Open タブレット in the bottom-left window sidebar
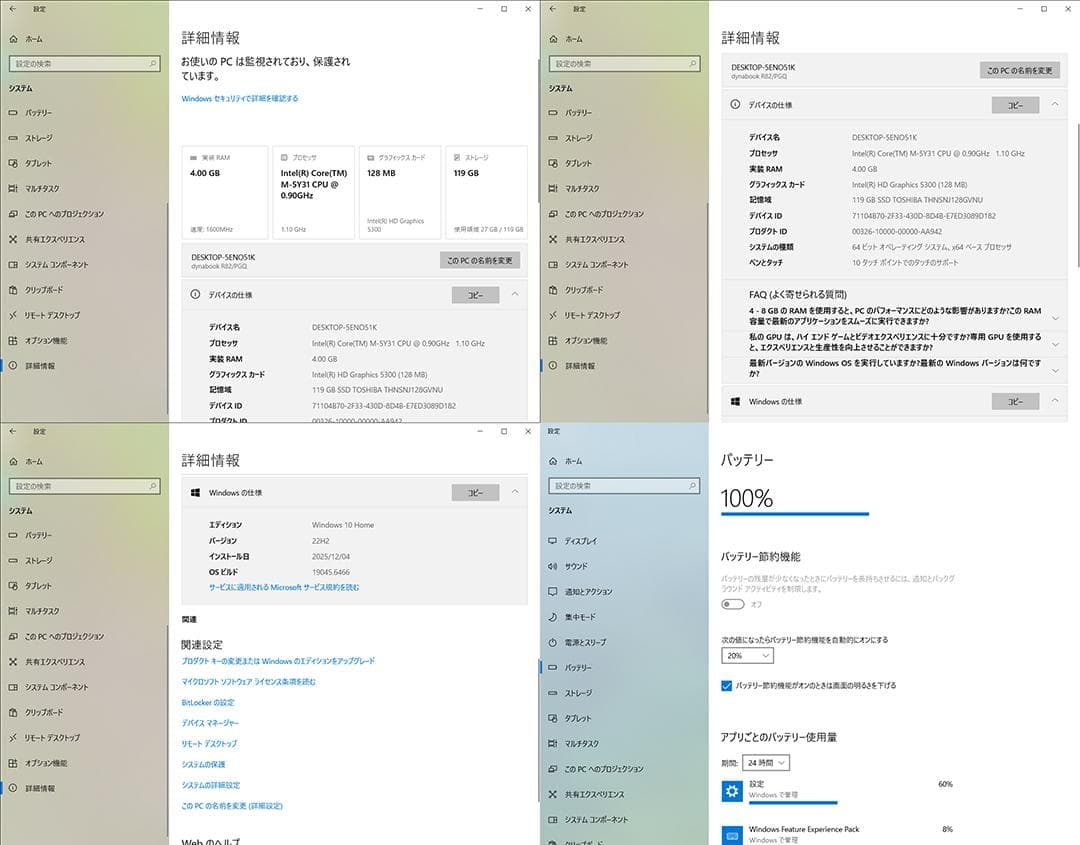 pyautogui.click(x=30, y=586)
